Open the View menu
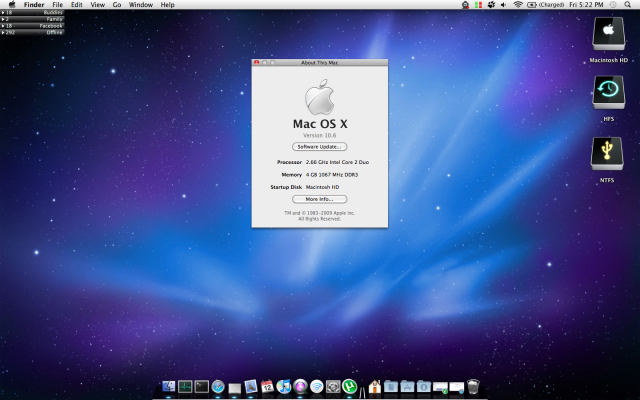Viewport: 640px width, 400px height. (98, 4)
